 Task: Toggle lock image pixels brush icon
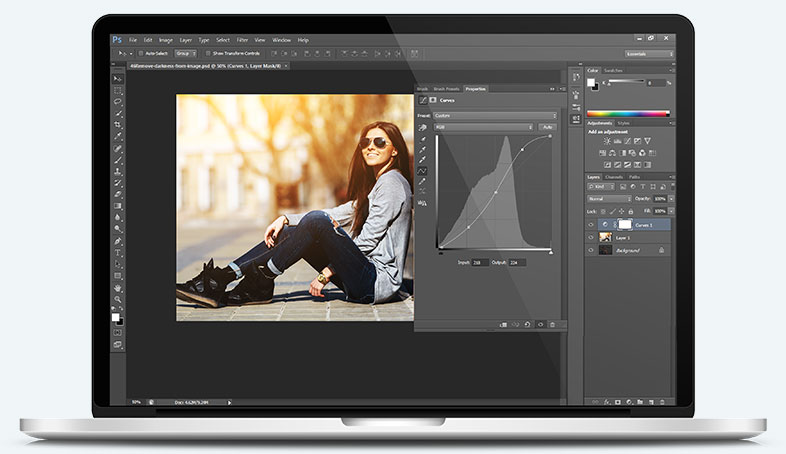click(613, 211)
